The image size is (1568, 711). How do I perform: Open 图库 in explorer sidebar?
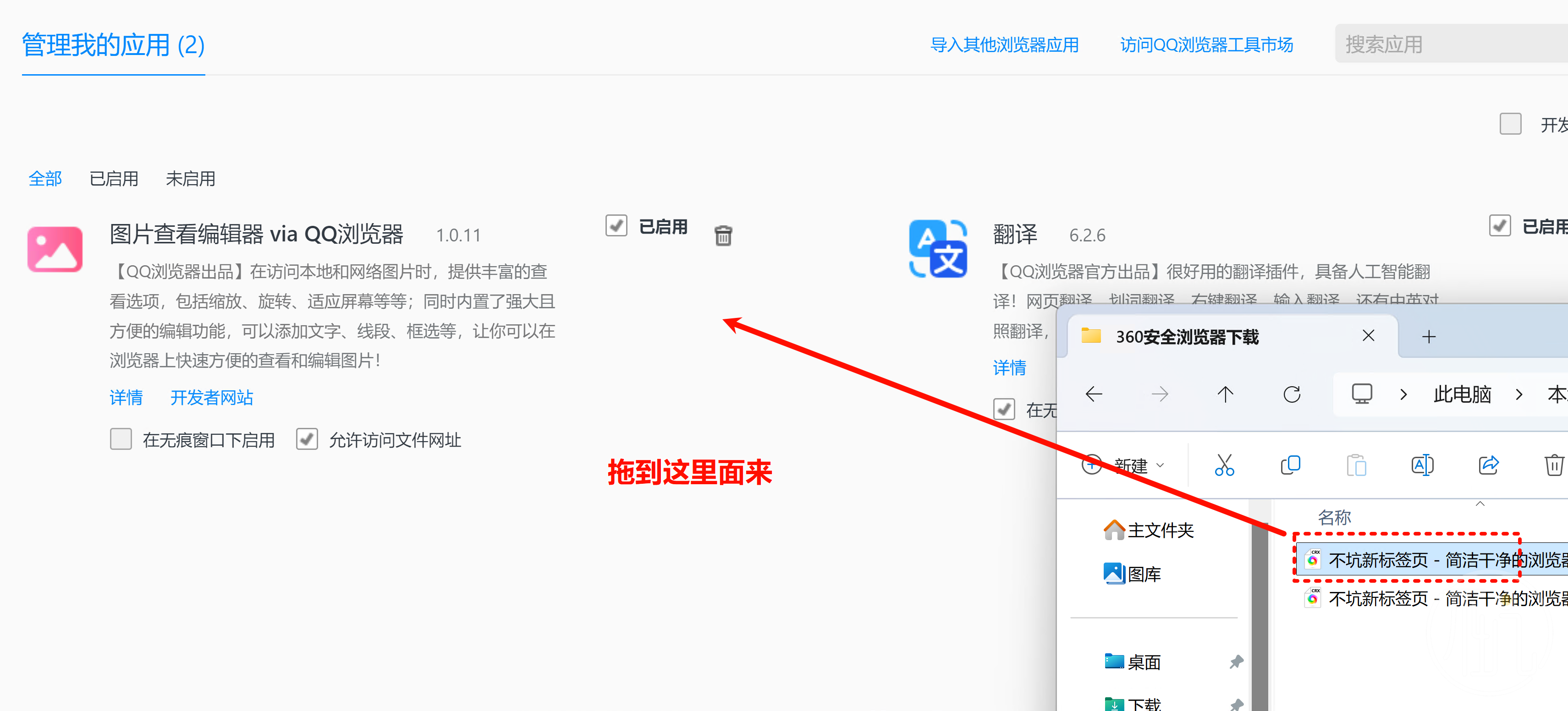1132,574
